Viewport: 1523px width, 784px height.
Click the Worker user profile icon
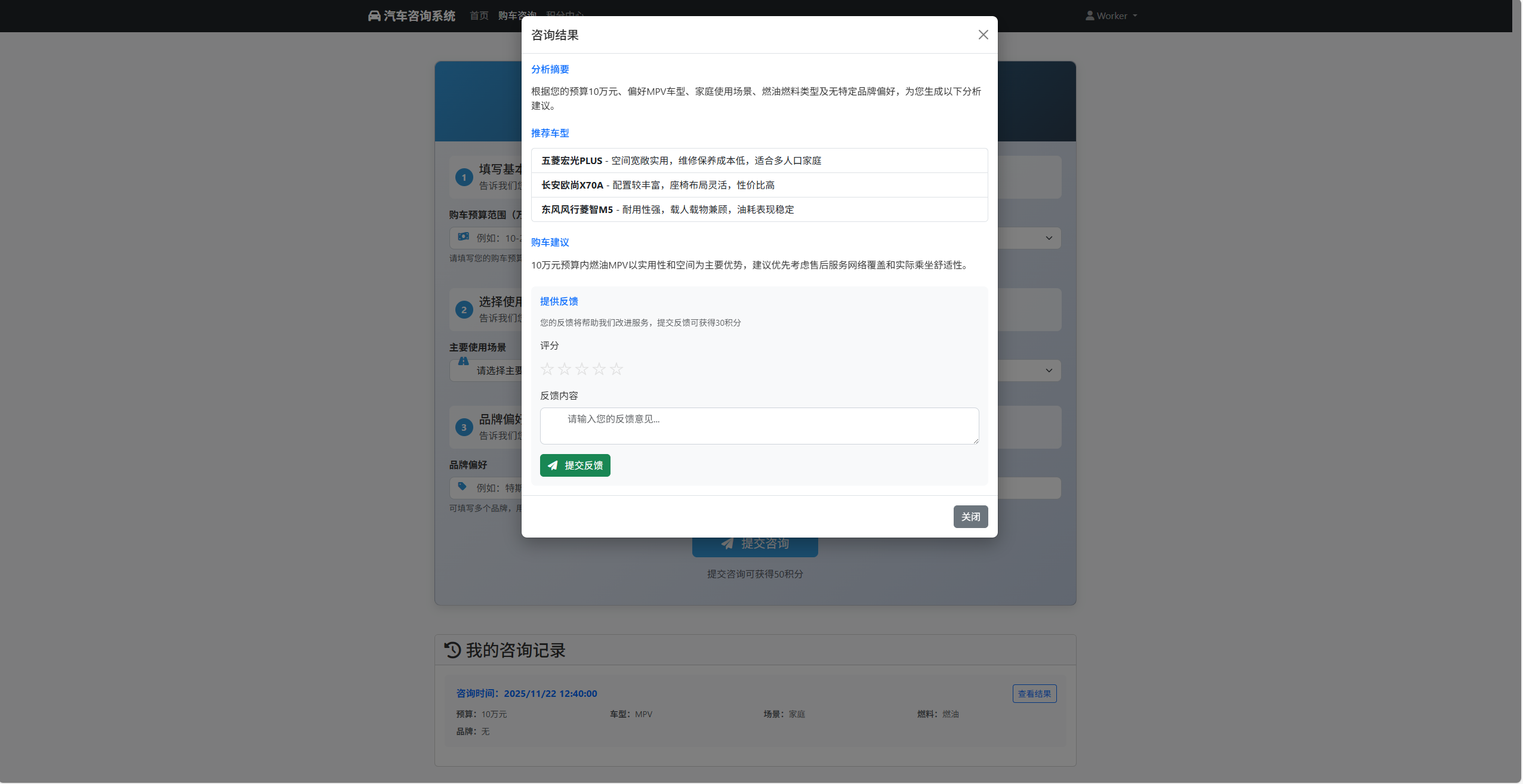1090,16
